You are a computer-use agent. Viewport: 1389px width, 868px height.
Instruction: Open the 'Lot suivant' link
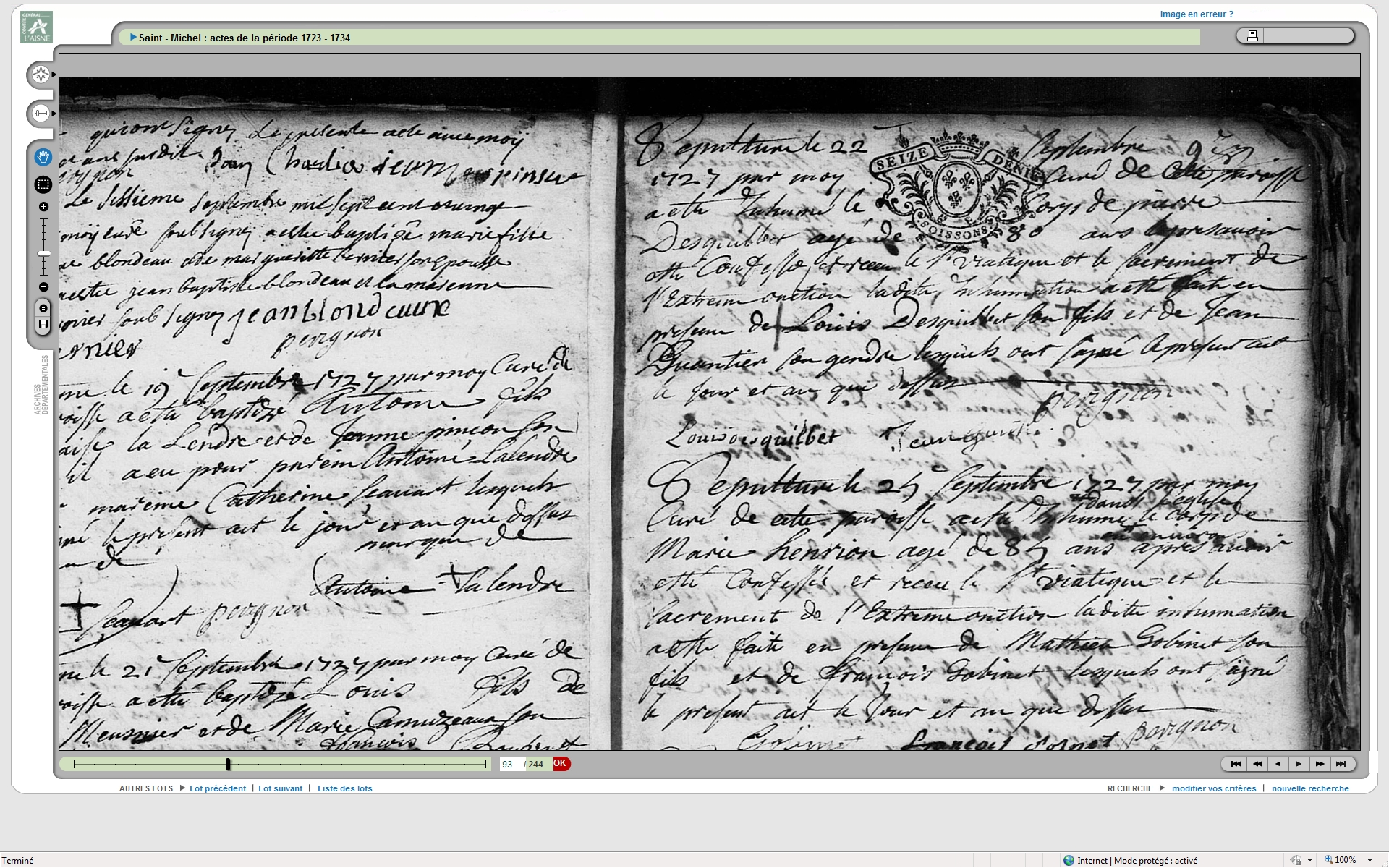pos(280,788)
